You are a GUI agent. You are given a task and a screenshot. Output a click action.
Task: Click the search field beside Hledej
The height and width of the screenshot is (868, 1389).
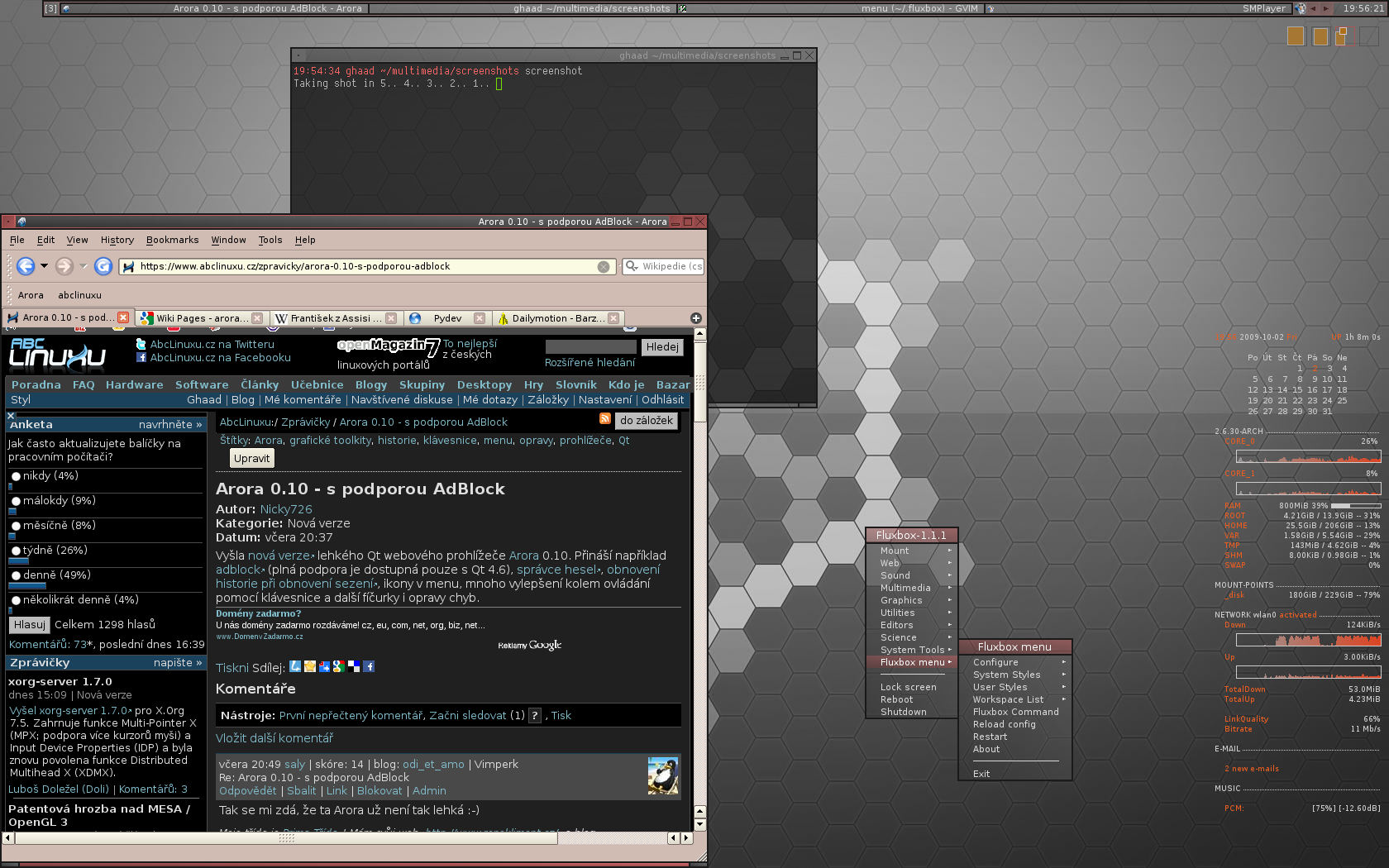click(x=590, y=347)
